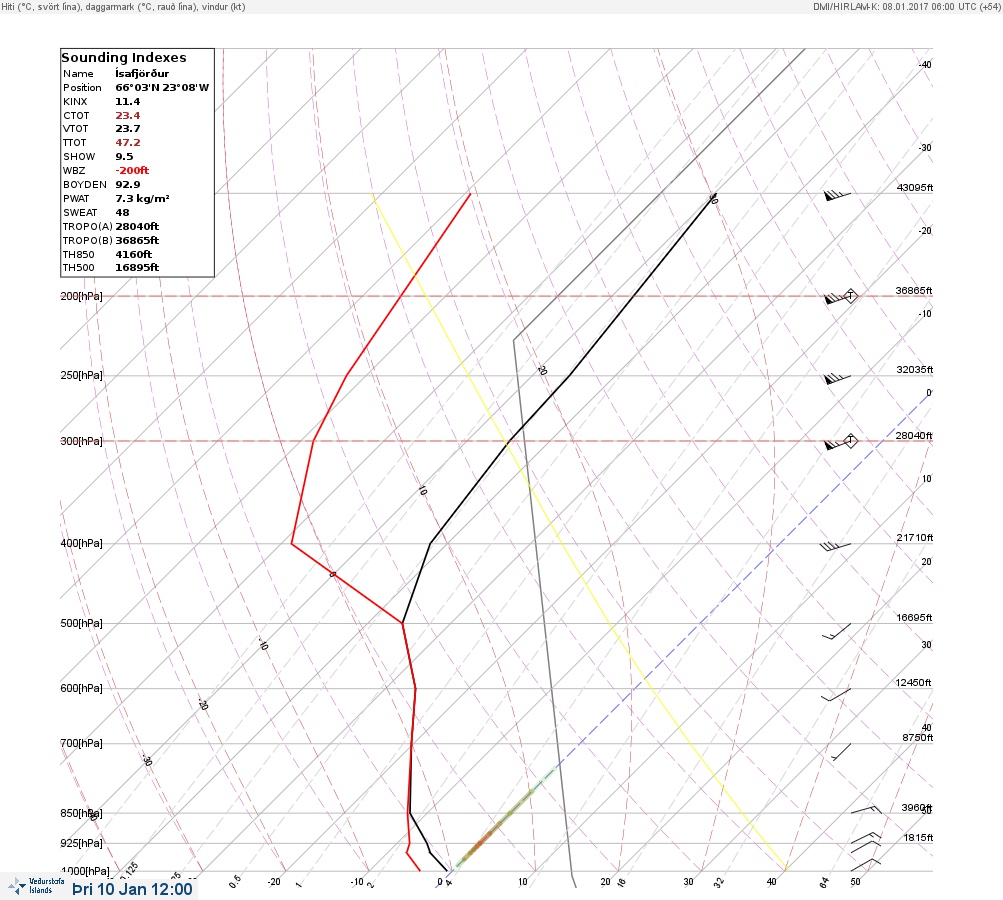Click the PWAT value 7.3 kg/m²
Viewport: 1003px width, 900px height.
[142, 199]
